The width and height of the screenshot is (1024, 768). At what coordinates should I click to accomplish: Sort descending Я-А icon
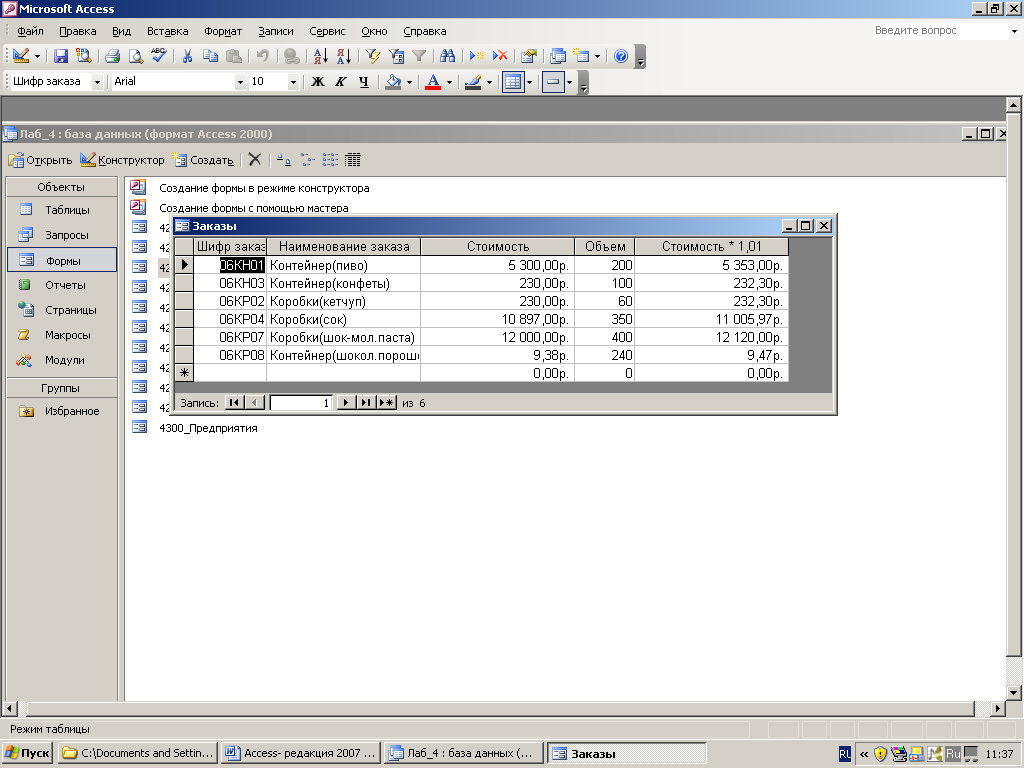(344, 56)
